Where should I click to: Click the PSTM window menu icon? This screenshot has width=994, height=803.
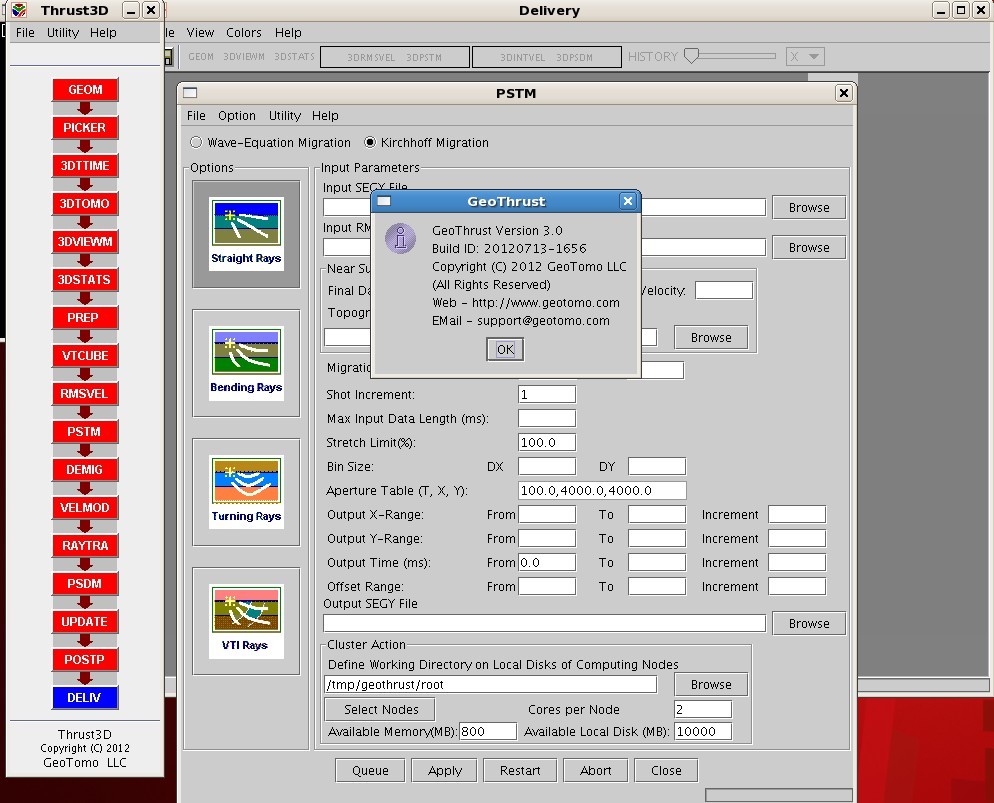click(190, 93)
